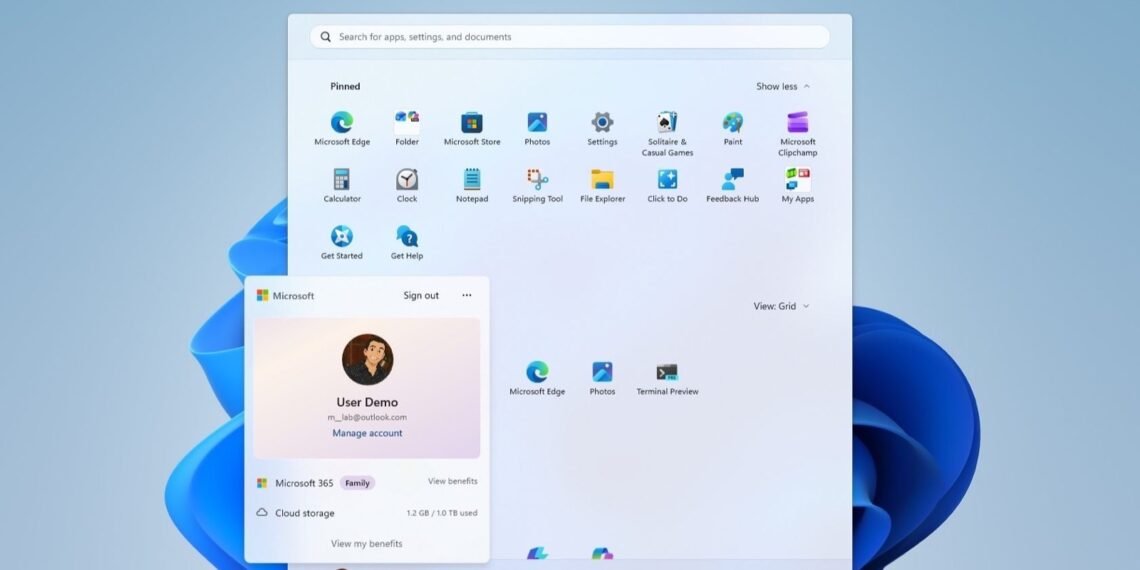Launch Solitaire & Casual Games

(667, 134)
